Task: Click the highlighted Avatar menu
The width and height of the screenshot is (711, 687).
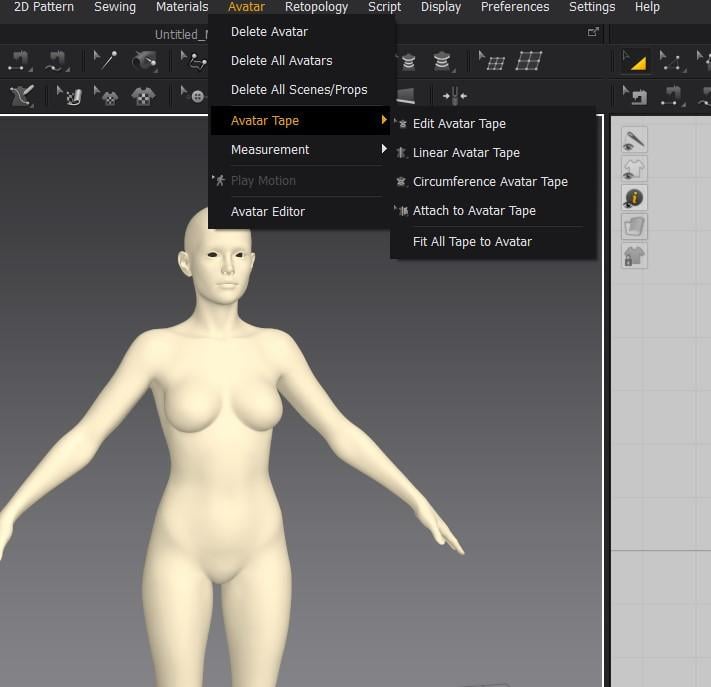Action: pos(246,7)
